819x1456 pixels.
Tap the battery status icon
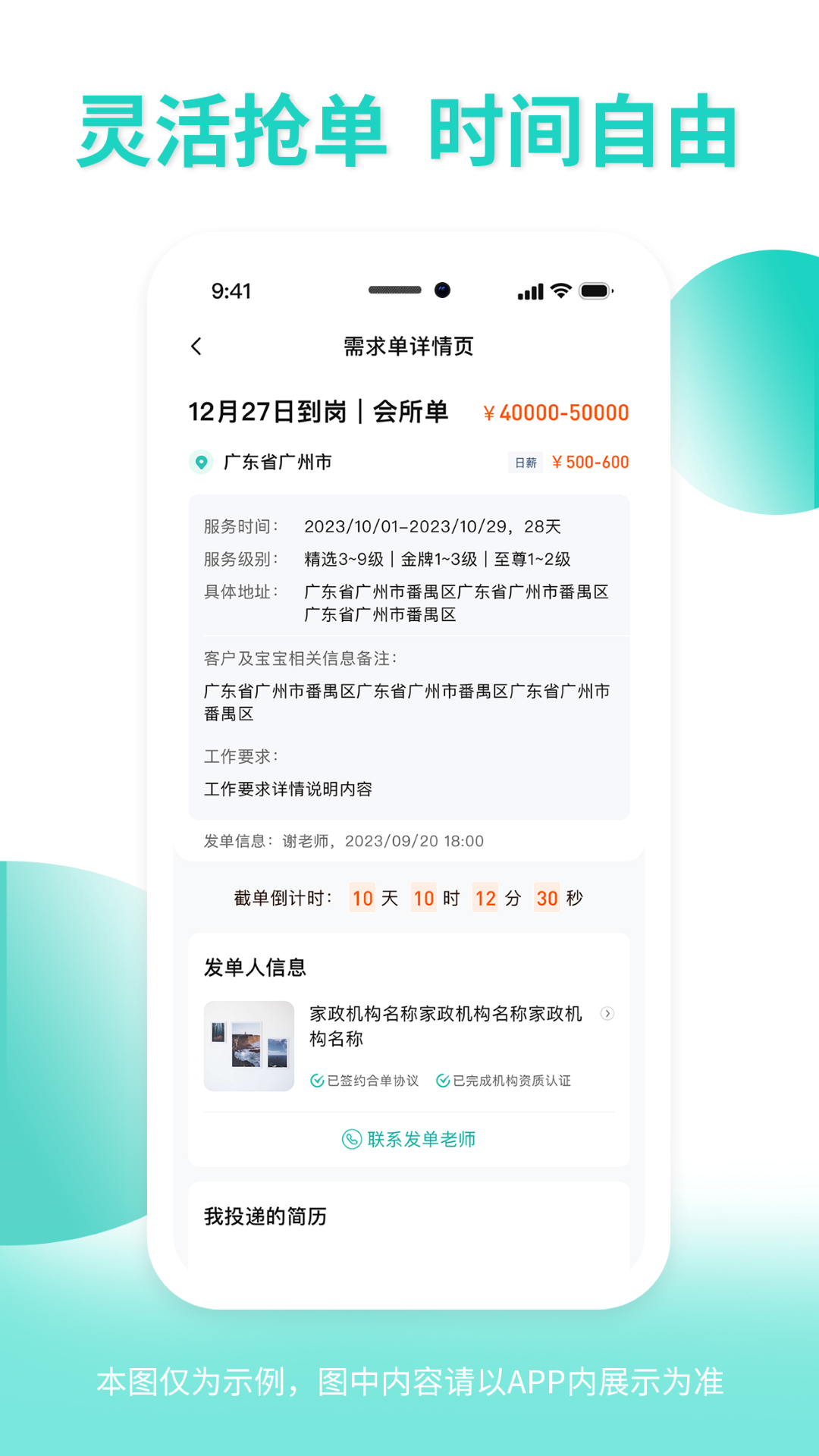point(596,291)
